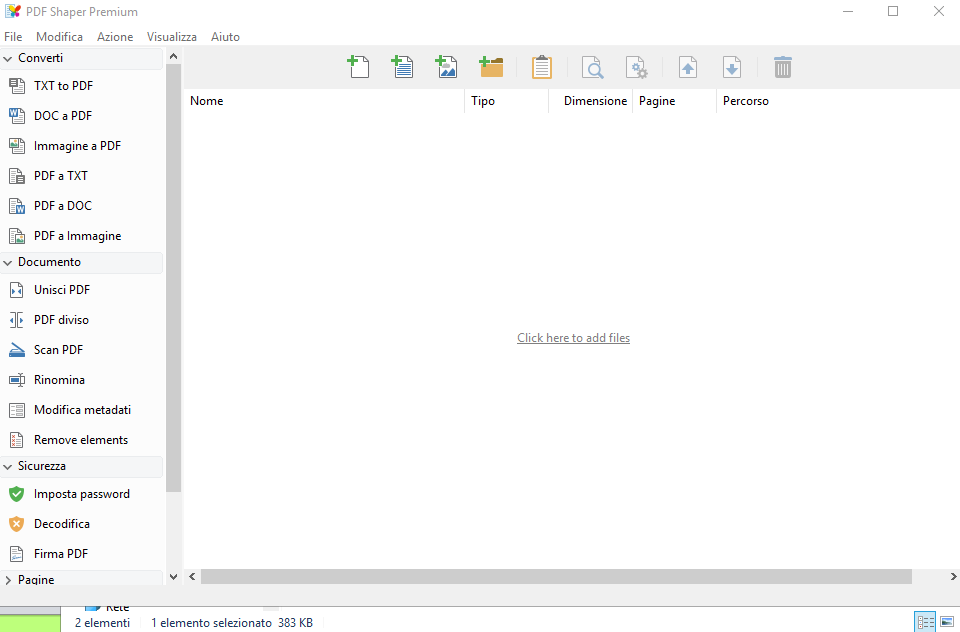Collapse the Converti section
The image size is (960, 632).
[8, 59]
